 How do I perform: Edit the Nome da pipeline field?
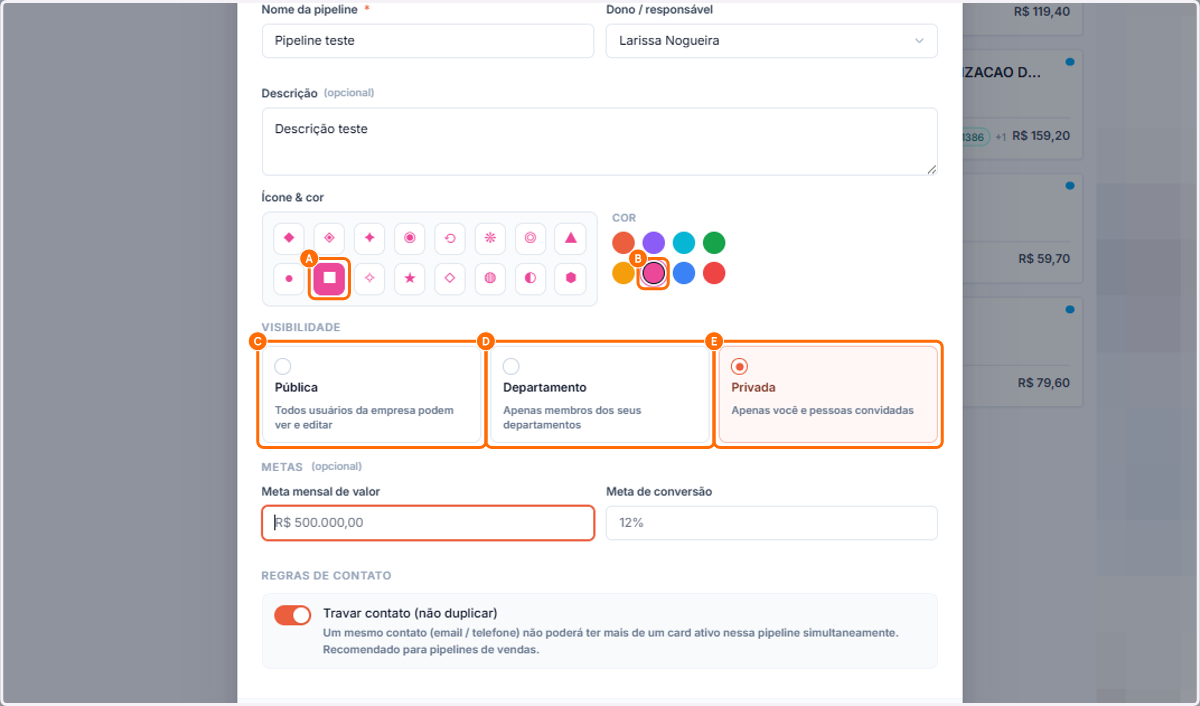(428, 41)
